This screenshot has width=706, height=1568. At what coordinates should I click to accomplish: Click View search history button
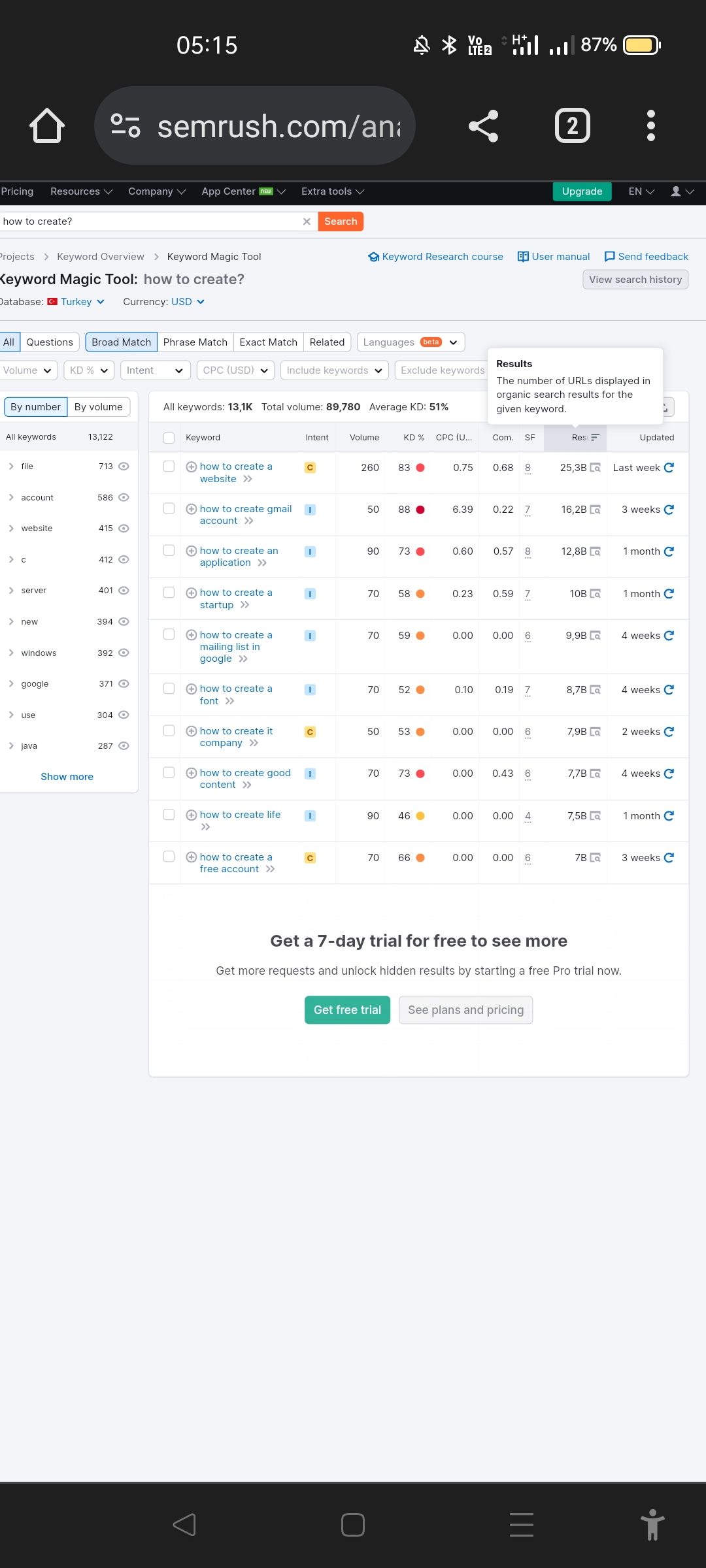tap(635, 280)
